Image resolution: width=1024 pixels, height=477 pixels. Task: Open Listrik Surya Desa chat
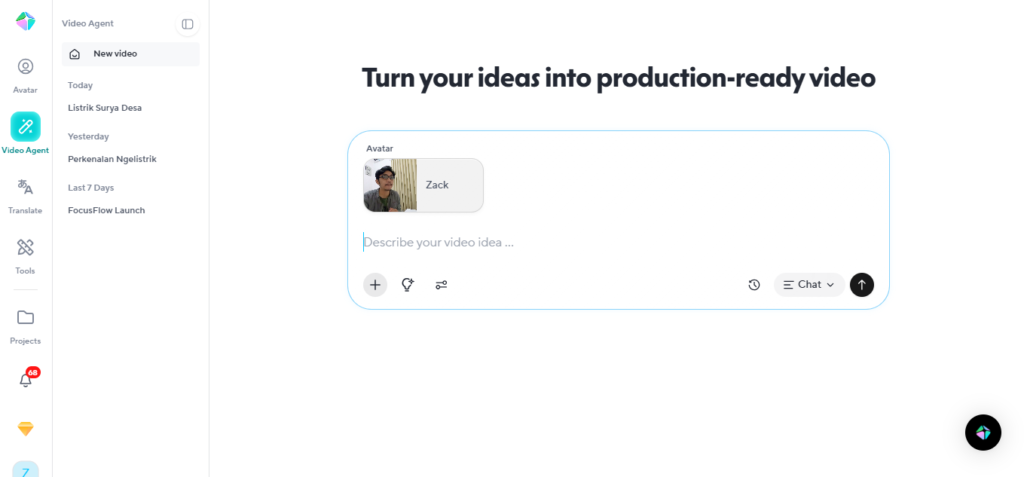coord(105,108)
